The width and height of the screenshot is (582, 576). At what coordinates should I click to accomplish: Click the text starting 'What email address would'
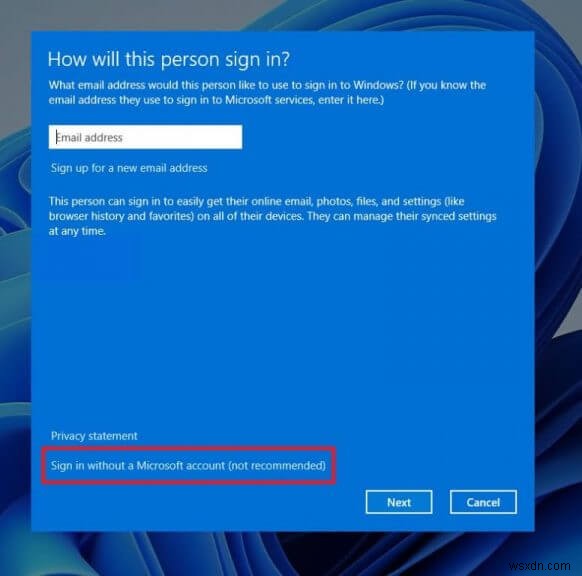click(267, 92)
